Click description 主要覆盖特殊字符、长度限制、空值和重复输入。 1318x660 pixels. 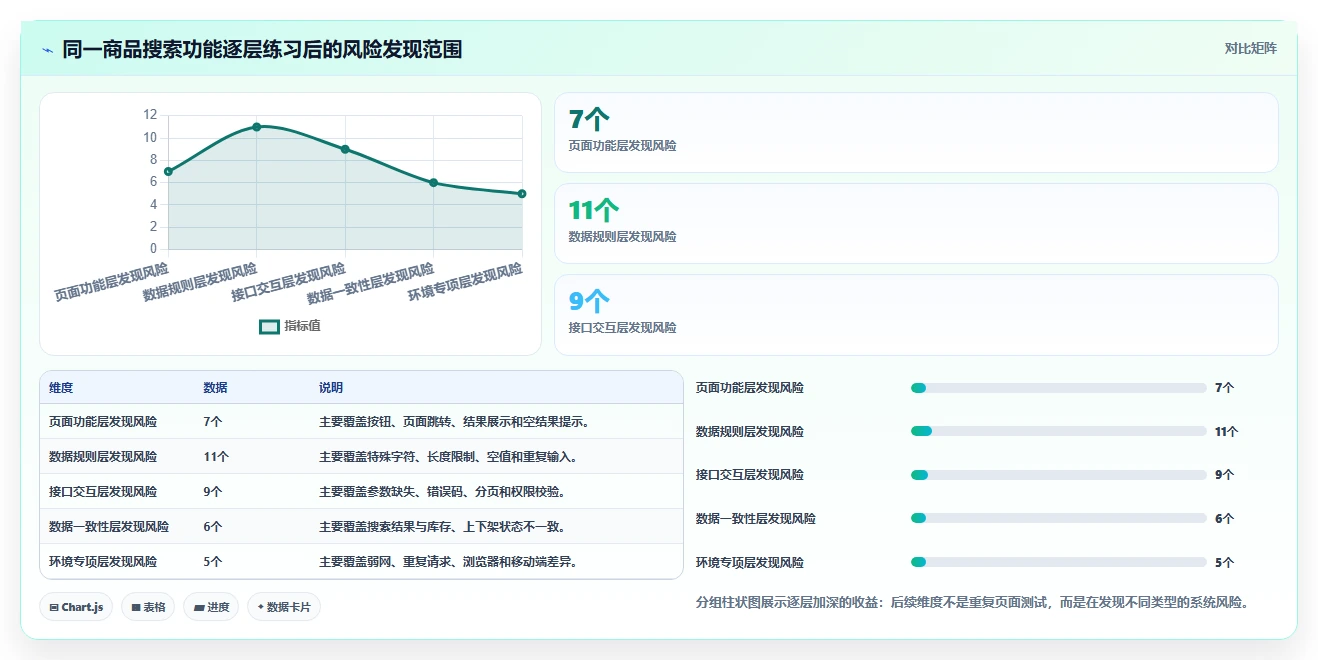pyautogui.click(x=448, y=457)
